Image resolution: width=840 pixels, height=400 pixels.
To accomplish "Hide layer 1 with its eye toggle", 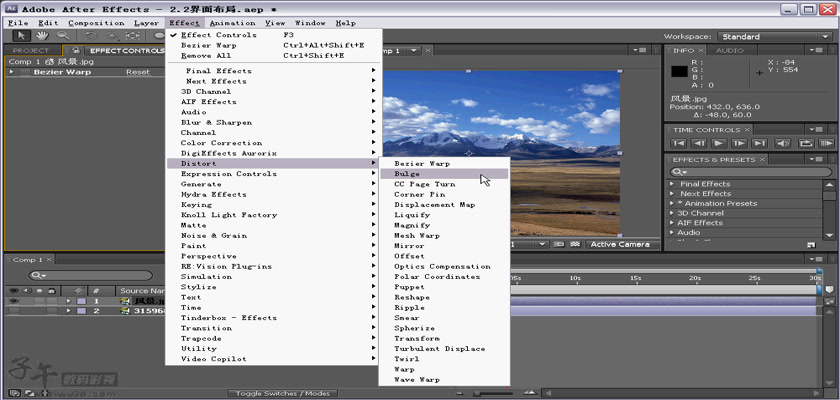I will (x=14, y=301).
